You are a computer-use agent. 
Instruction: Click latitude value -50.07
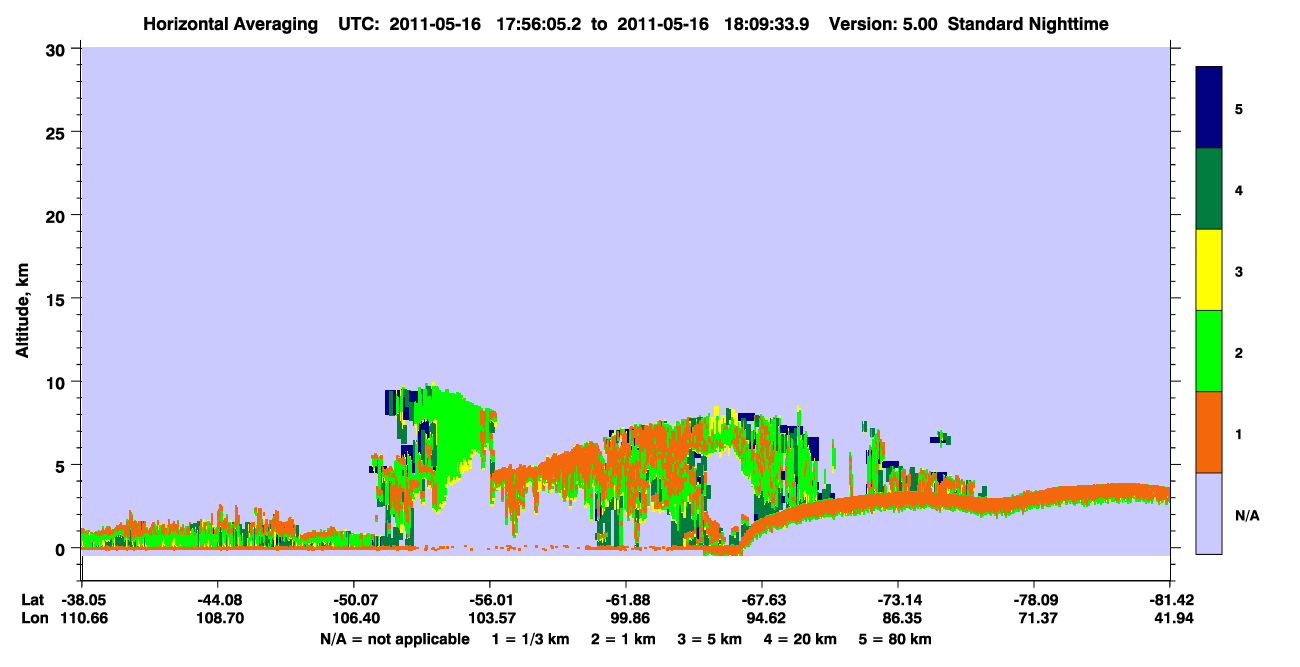(353, 600)
